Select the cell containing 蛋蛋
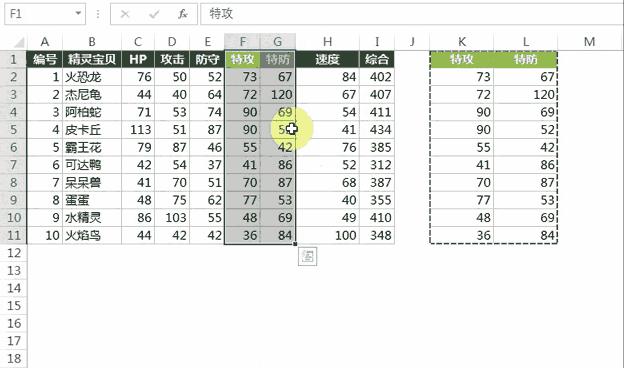The image size is (624, 368). (92, 200)
